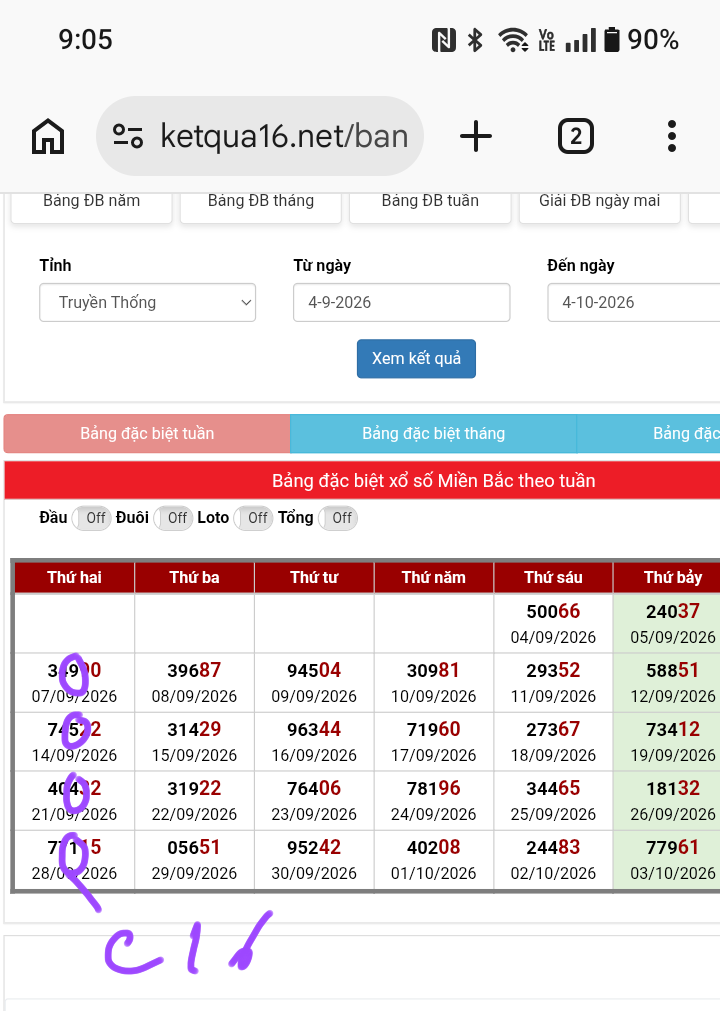
Task: Select result 31429 dated 15/09/2026
Action: [x=194, y=741]
